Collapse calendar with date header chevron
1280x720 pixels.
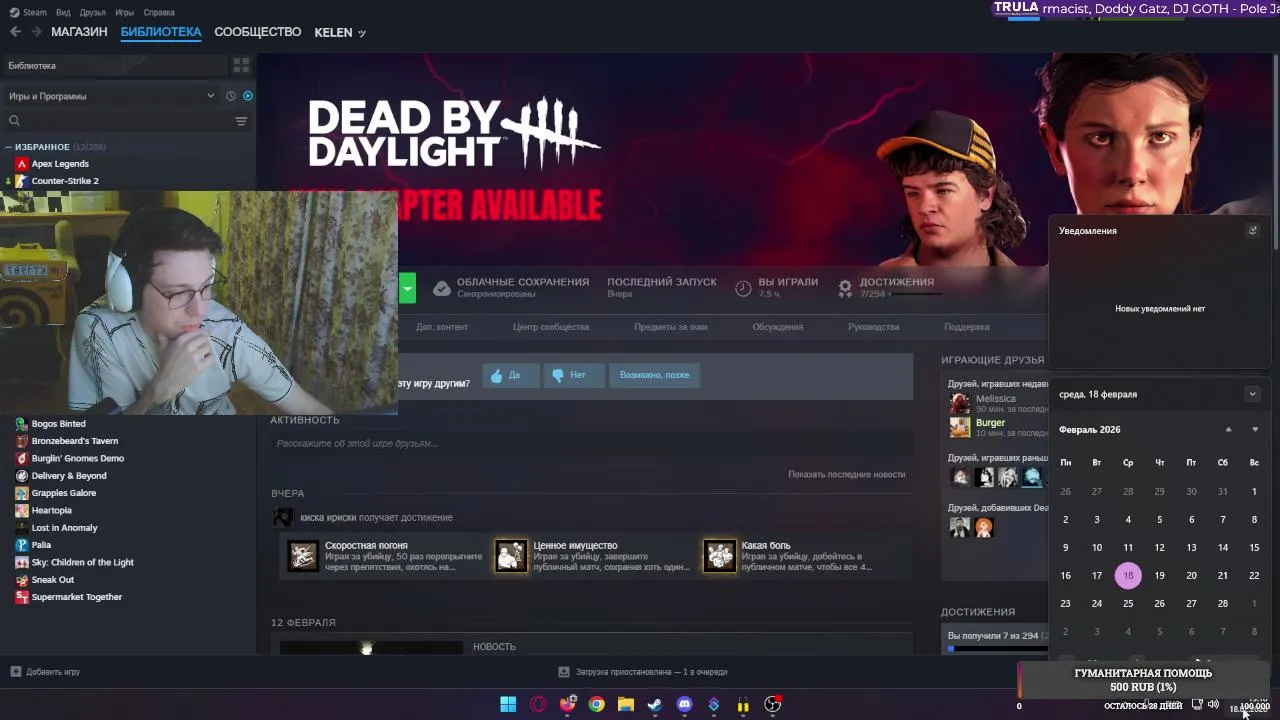click(x=1252, y=394)
